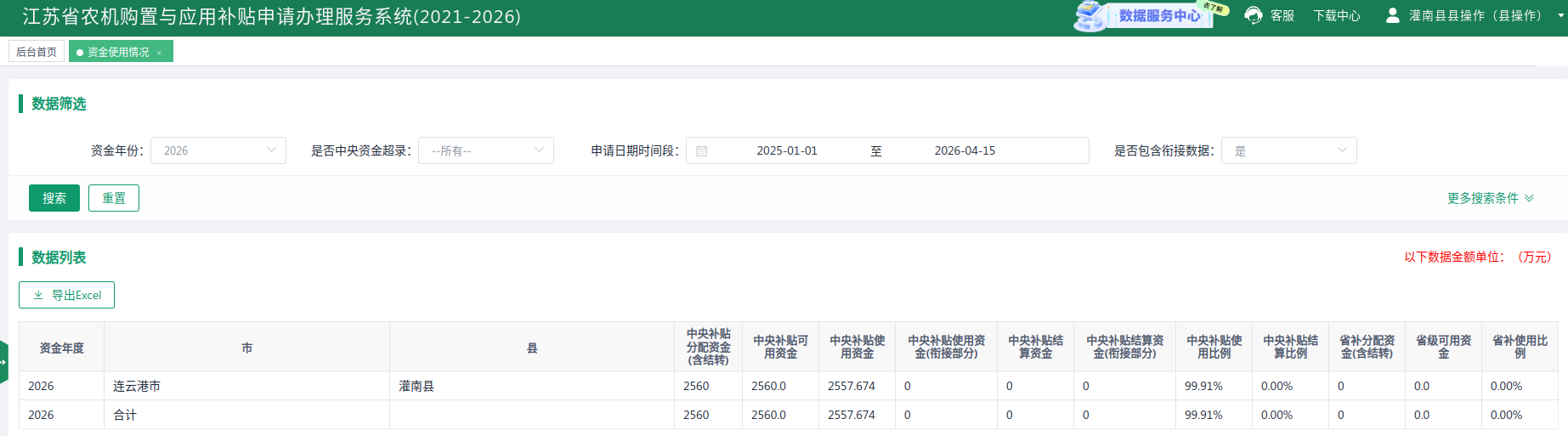This screenshot has height=436, width=1568.
Task: Expand the 是否中央资金超录 dropdown
Action: click(x=486, y=150)
